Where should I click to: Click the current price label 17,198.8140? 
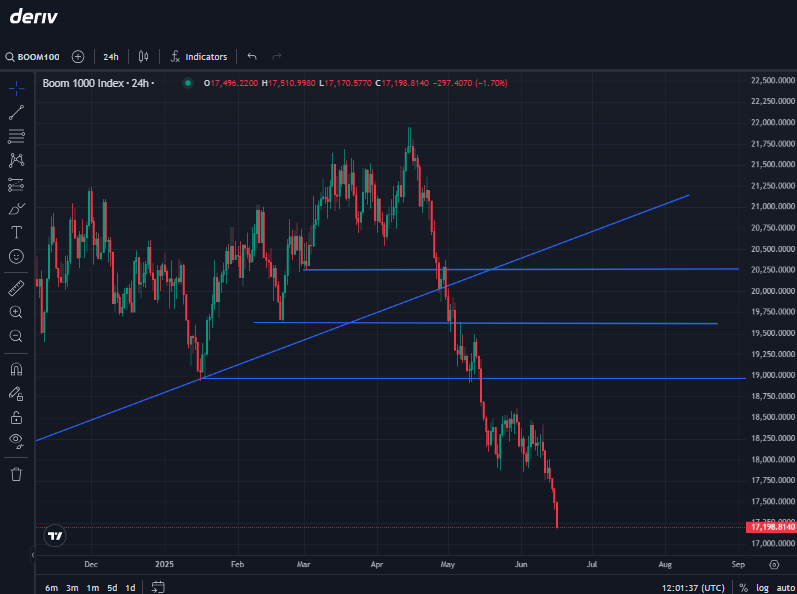[771, 527]
